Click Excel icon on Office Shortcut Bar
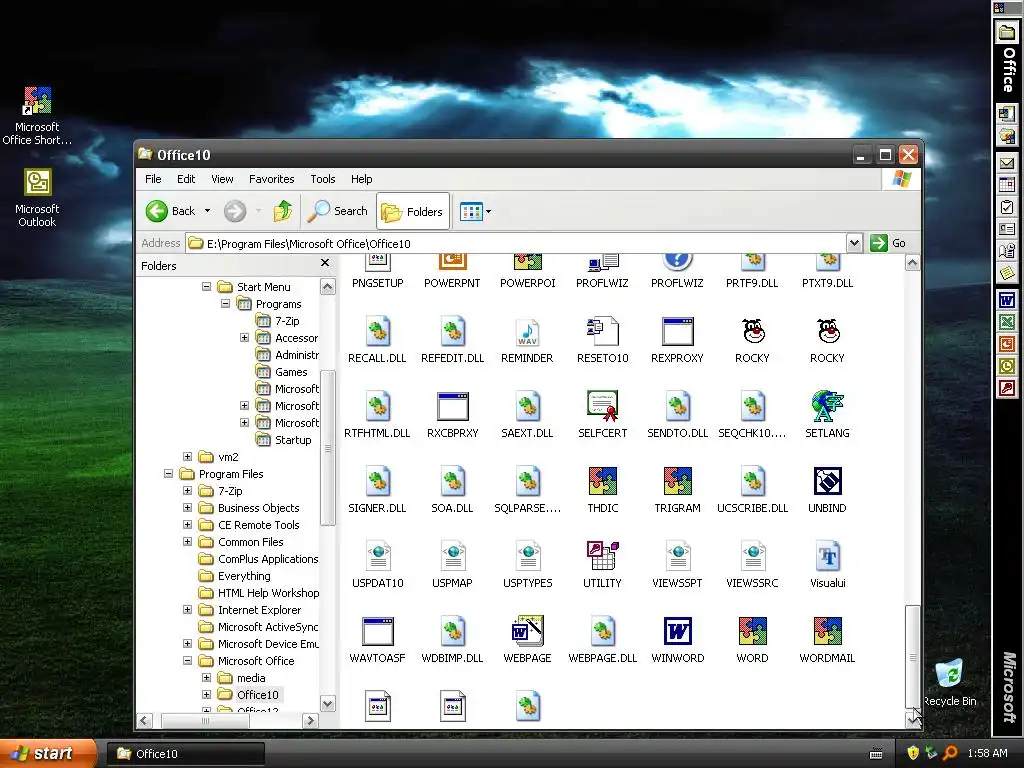The image size is (1024, 768). (1006, 321)
